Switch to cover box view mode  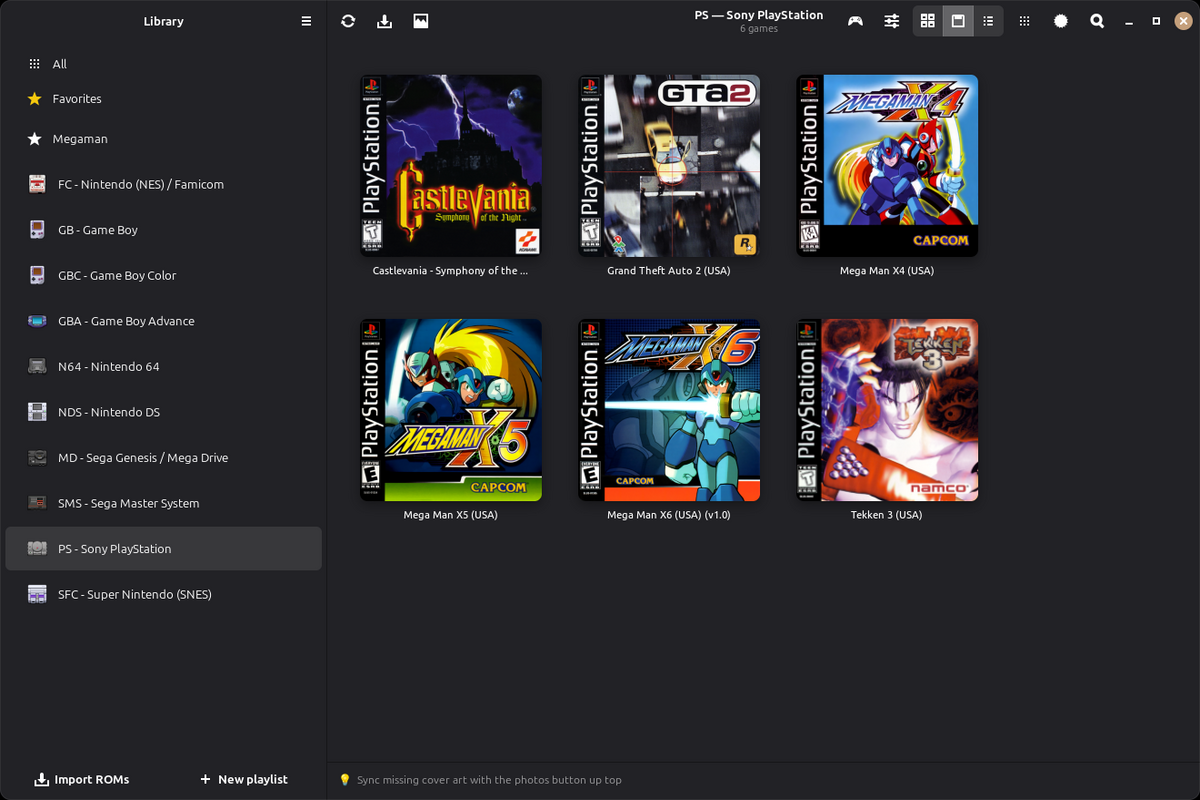click(x=958, y=21)
